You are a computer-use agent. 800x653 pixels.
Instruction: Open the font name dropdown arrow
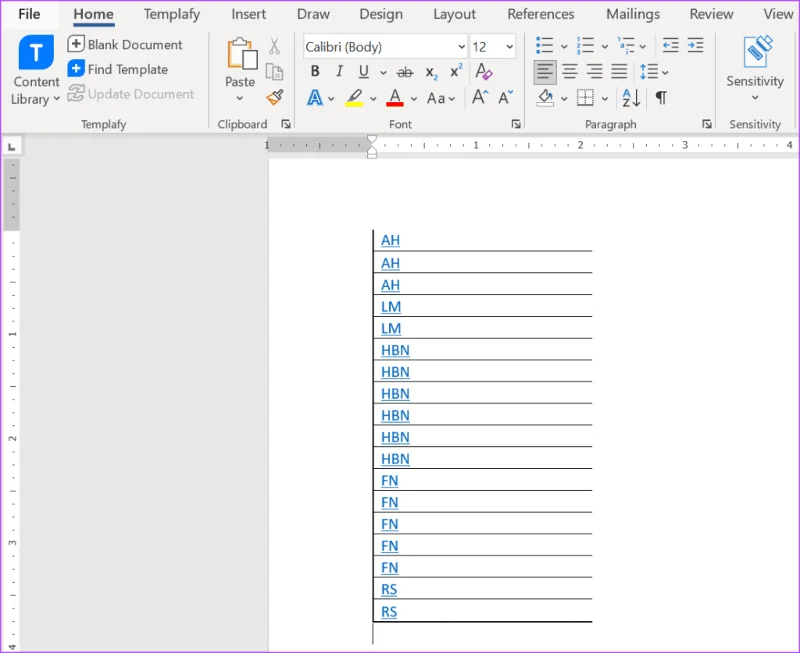click(461, 47)
